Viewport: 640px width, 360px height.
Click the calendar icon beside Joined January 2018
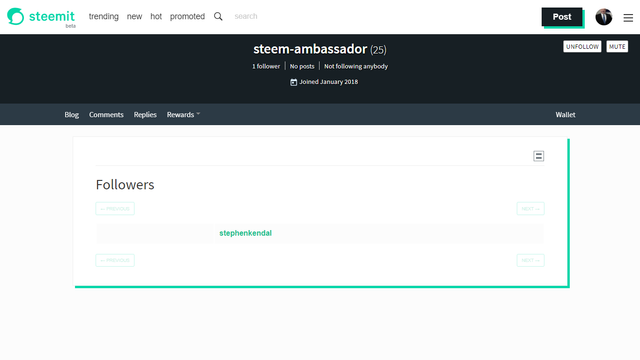[x=293, y=82]
